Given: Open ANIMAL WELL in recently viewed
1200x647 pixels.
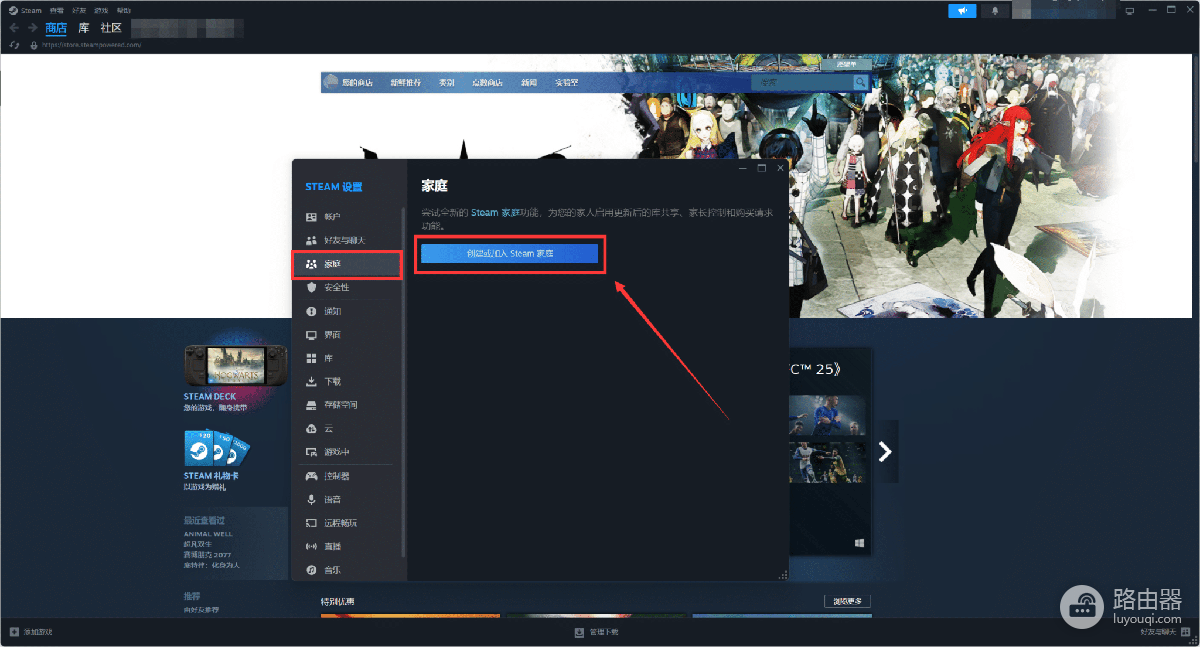Looking at the screenshot, I should pos(206,534).
